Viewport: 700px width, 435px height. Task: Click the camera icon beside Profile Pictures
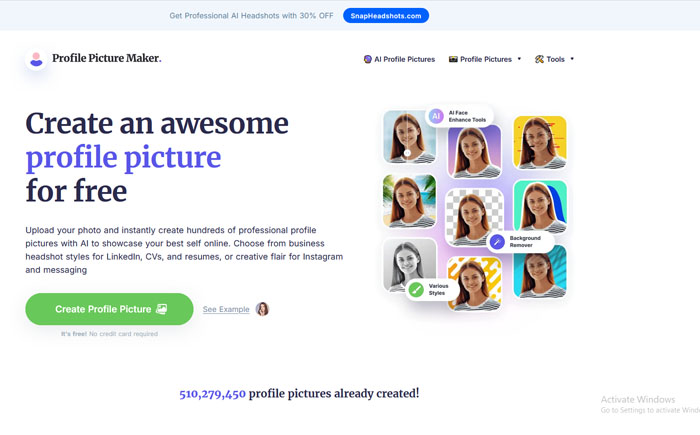[453, 59]
